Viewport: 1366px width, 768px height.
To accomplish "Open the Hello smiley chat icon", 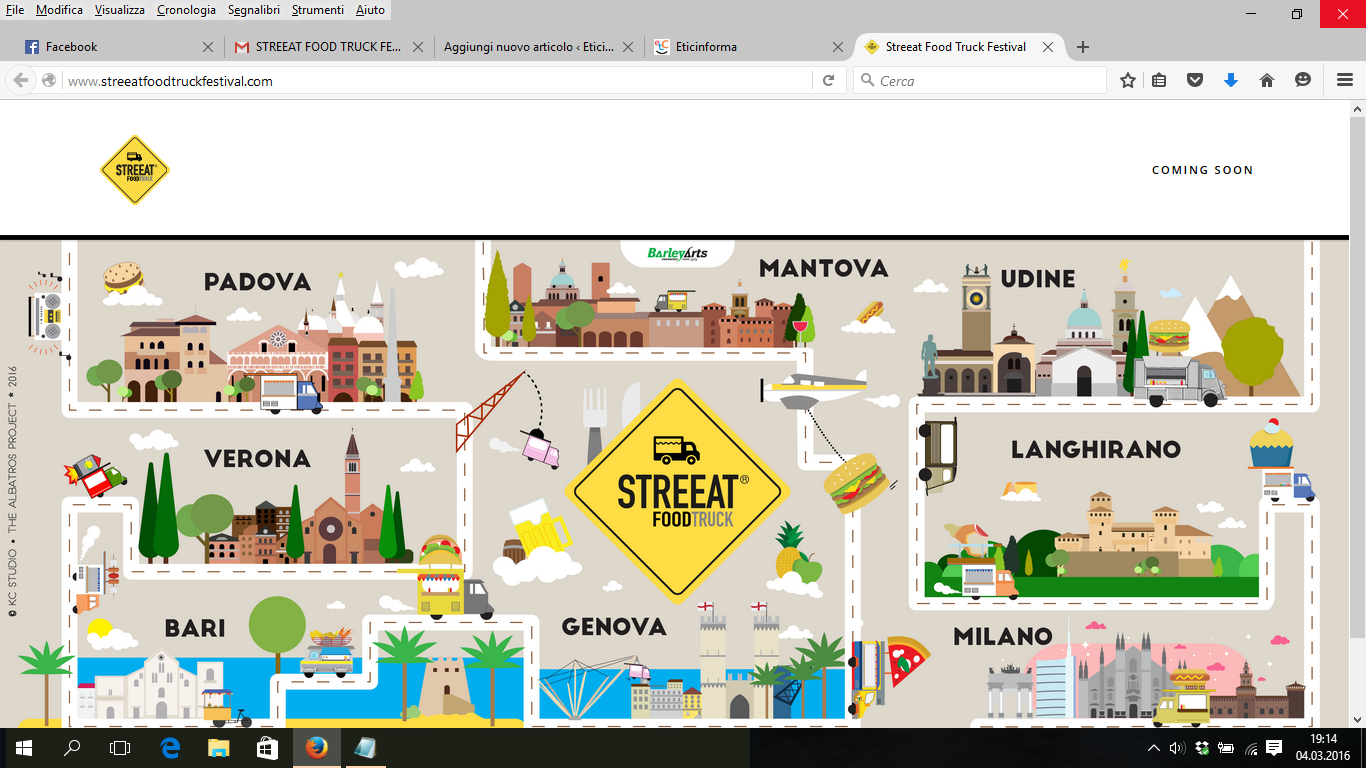I will (1302, 81).
